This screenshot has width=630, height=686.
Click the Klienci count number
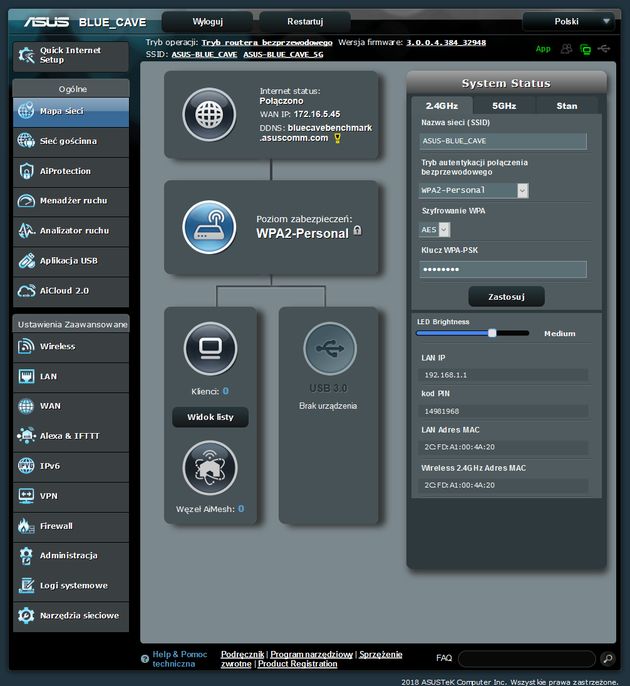(x=226, y=391)
